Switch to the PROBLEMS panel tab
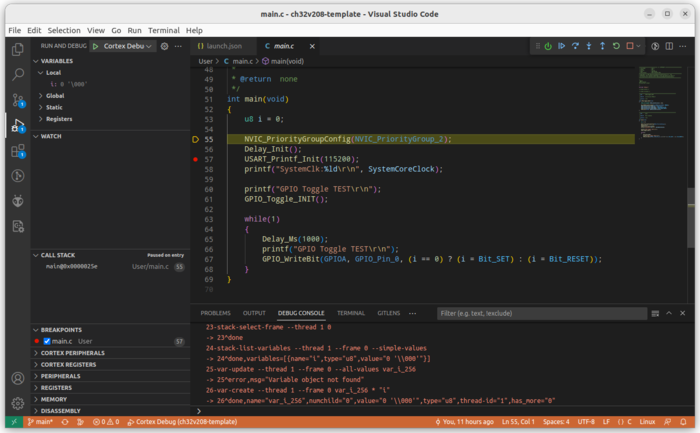 215,313
